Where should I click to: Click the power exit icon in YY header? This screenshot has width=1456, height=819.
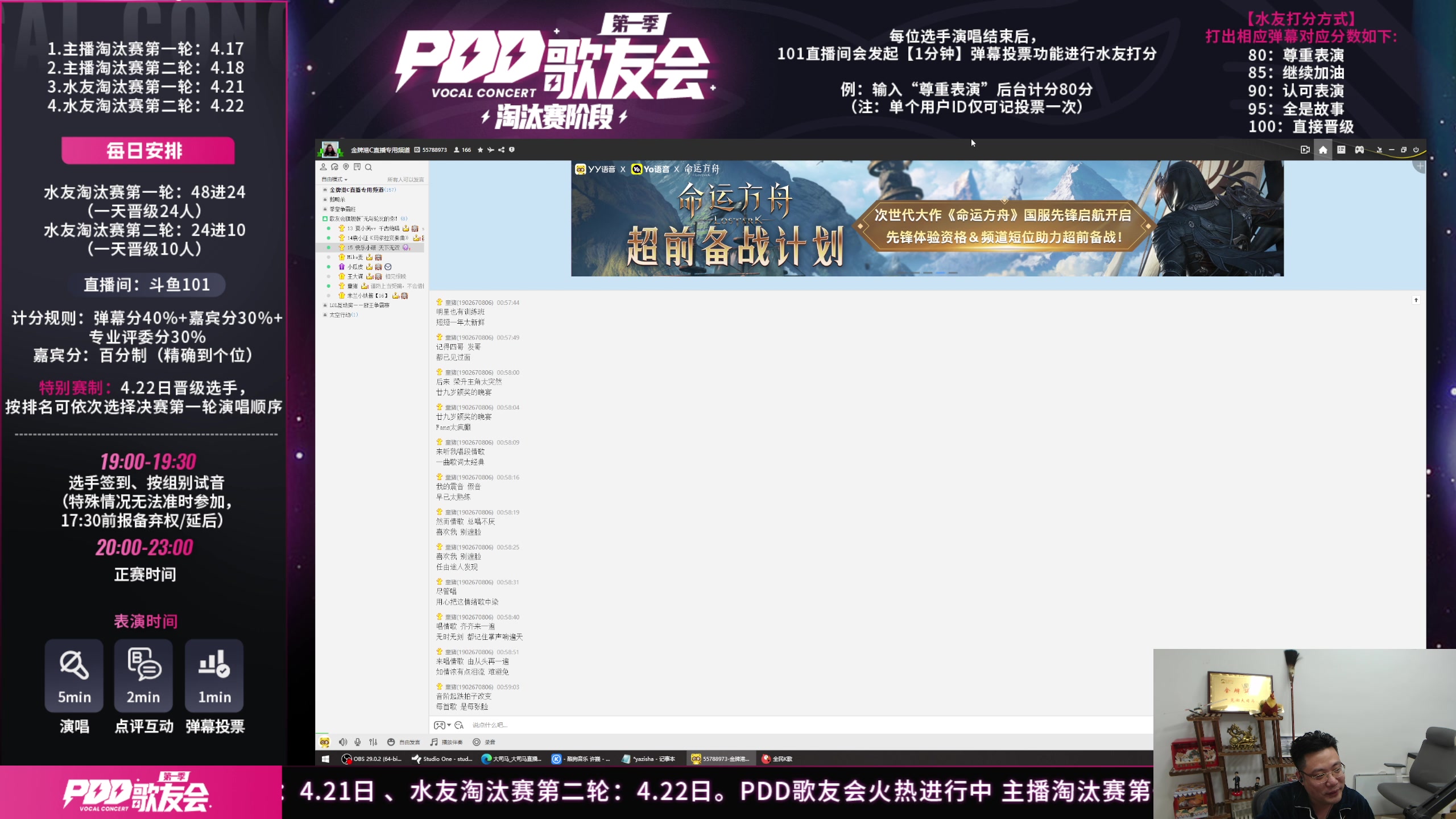pyautogui.click(x=1416, y=150)
